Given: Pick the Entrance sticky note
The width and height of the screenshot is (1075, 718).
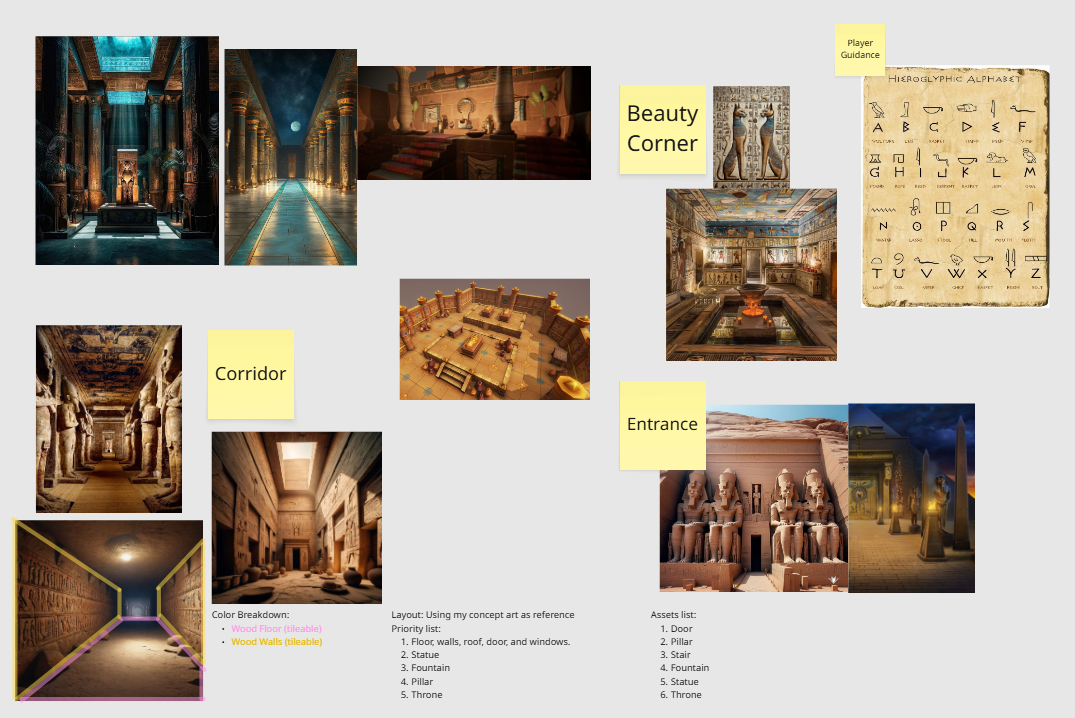Looking at the screenshot, I should click(662, 424).
